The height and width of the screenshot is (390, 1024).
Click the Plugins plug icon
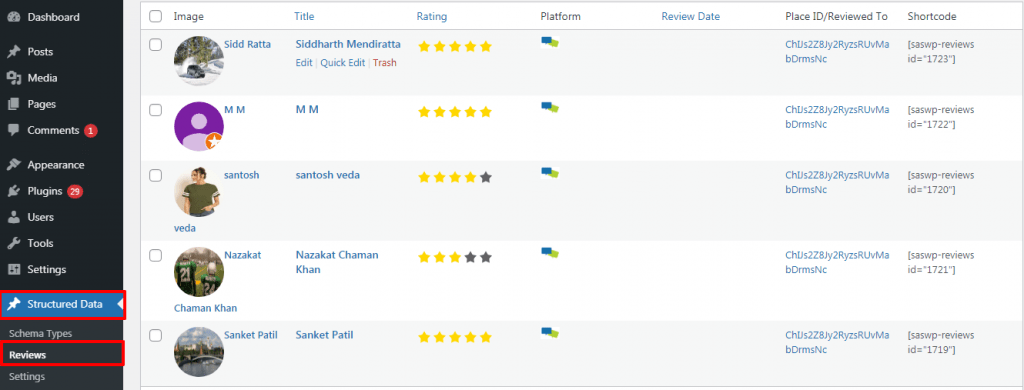pyautogui.click(x=13, y=191)
